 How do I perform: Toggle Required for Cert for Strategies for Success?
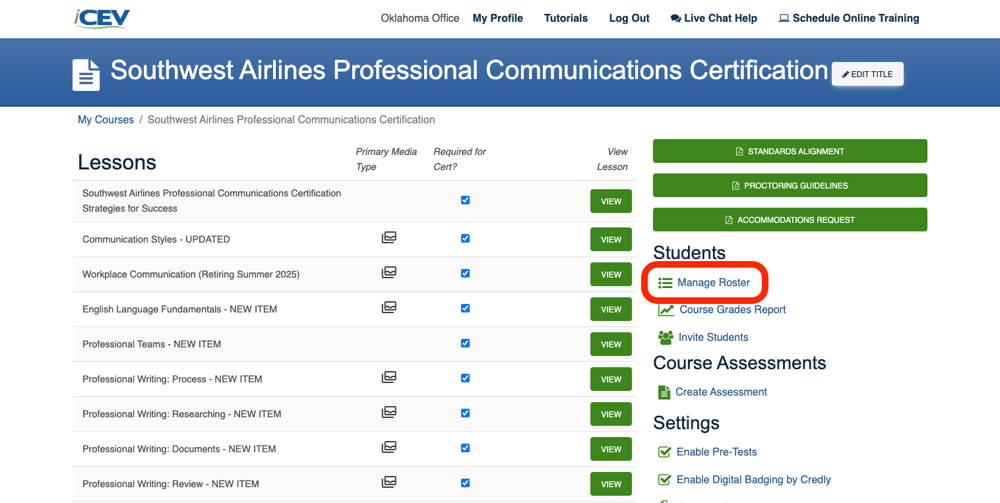(465, 200)
